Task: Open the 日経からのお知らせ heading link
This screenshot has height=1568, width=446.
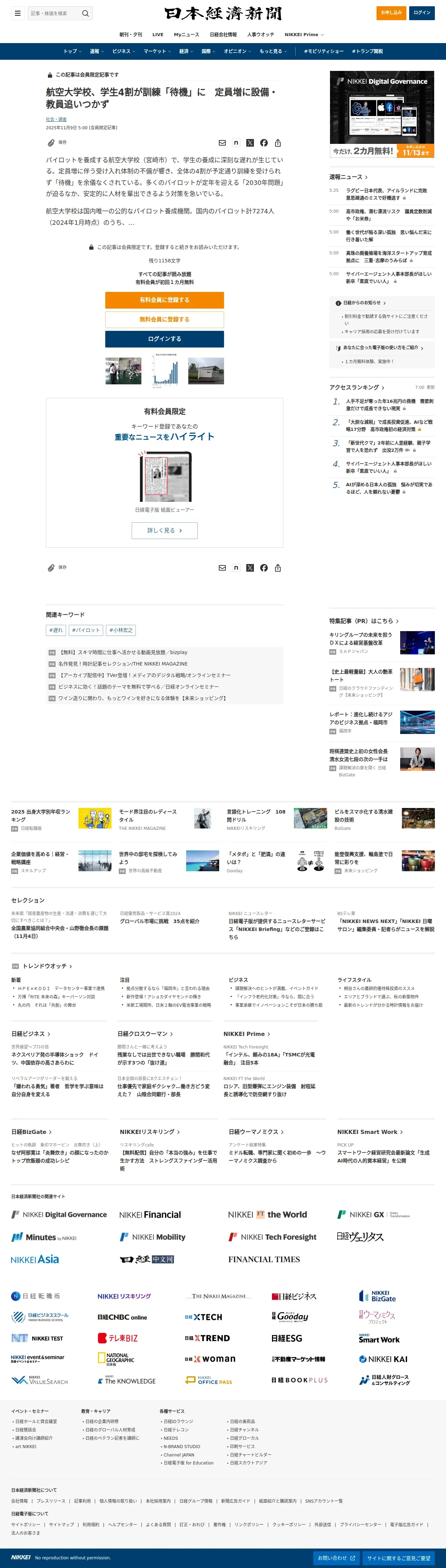Action: [x=361, y=303]
